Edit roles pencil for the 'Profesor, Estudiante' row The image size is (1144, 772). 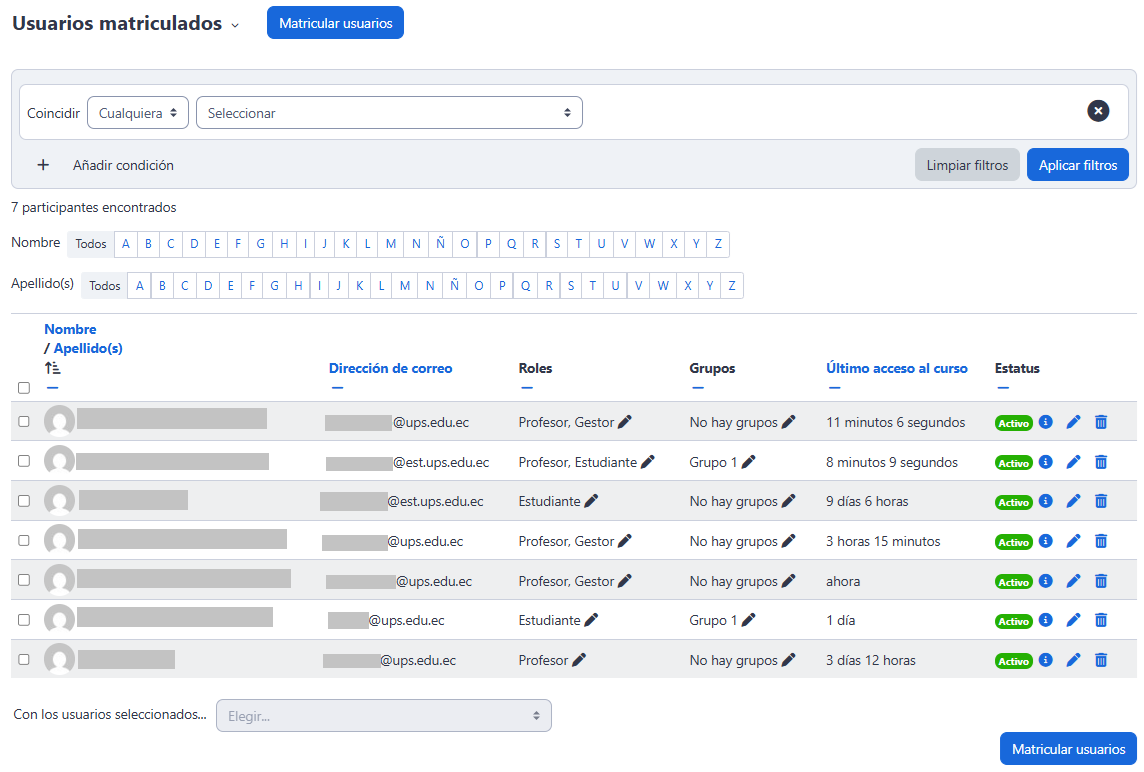(647, 462)
